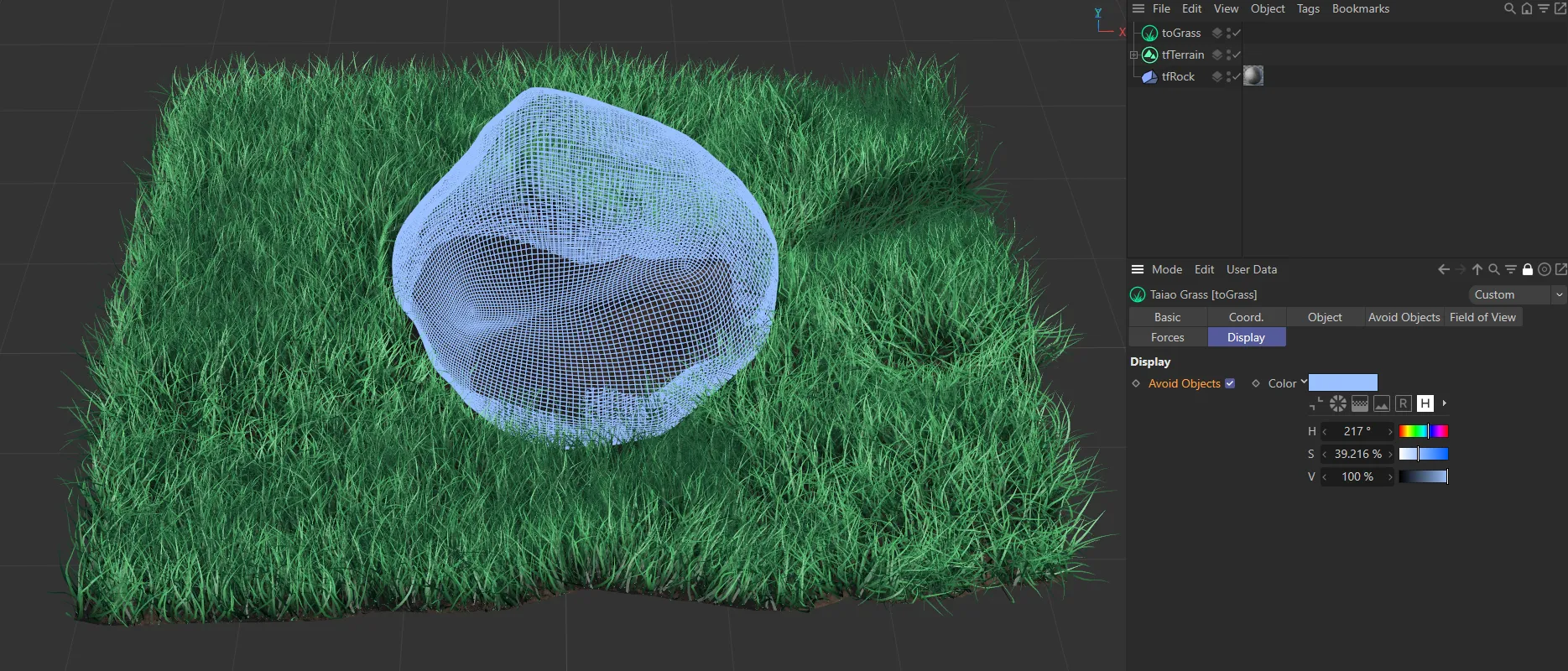Increase Hue value with right arrow
1568x671 pixels.
pyautogui.click(x=1390, y=431)
